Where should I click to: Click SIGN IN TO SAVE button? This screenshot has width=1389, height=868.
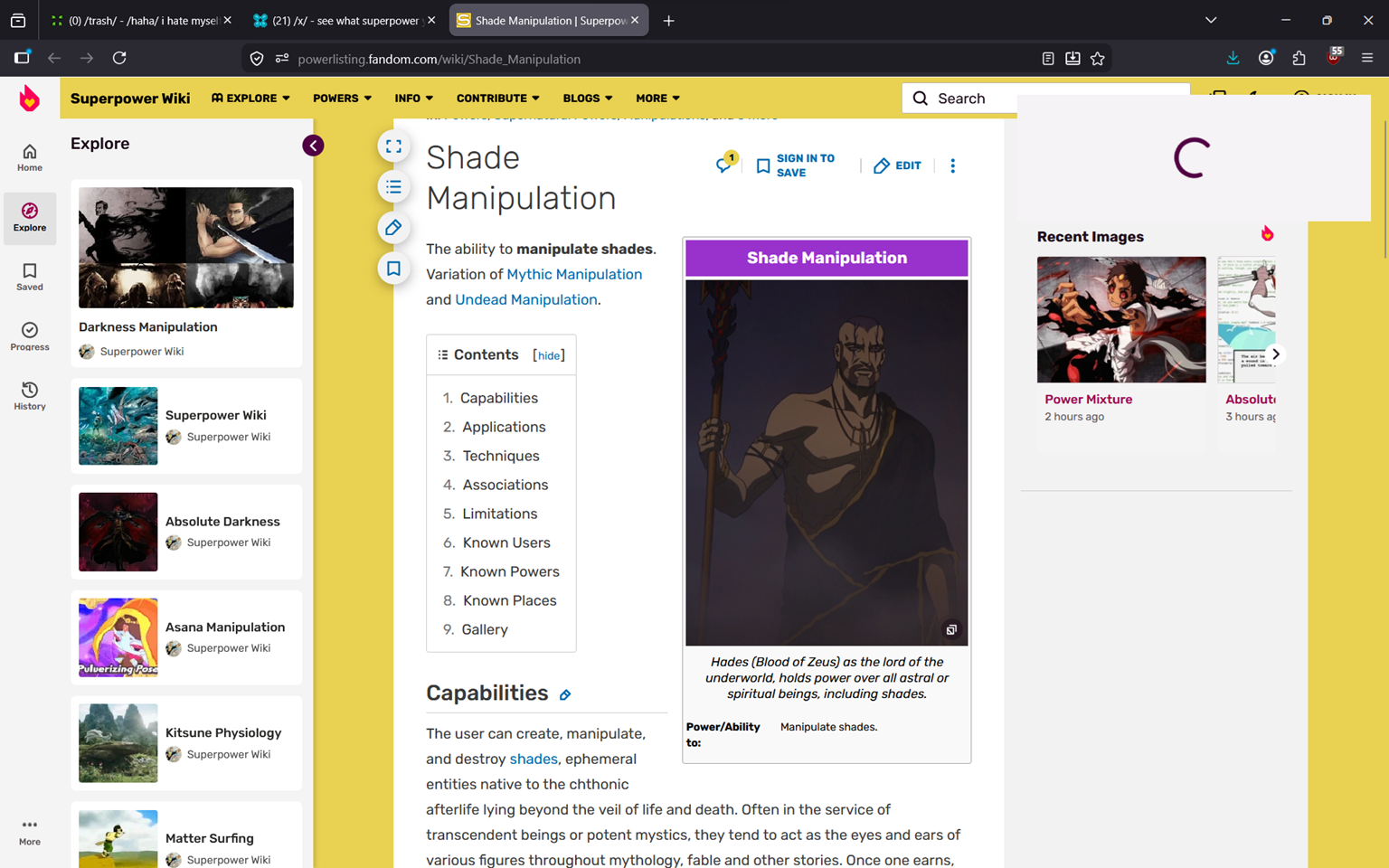coord(796,165)
